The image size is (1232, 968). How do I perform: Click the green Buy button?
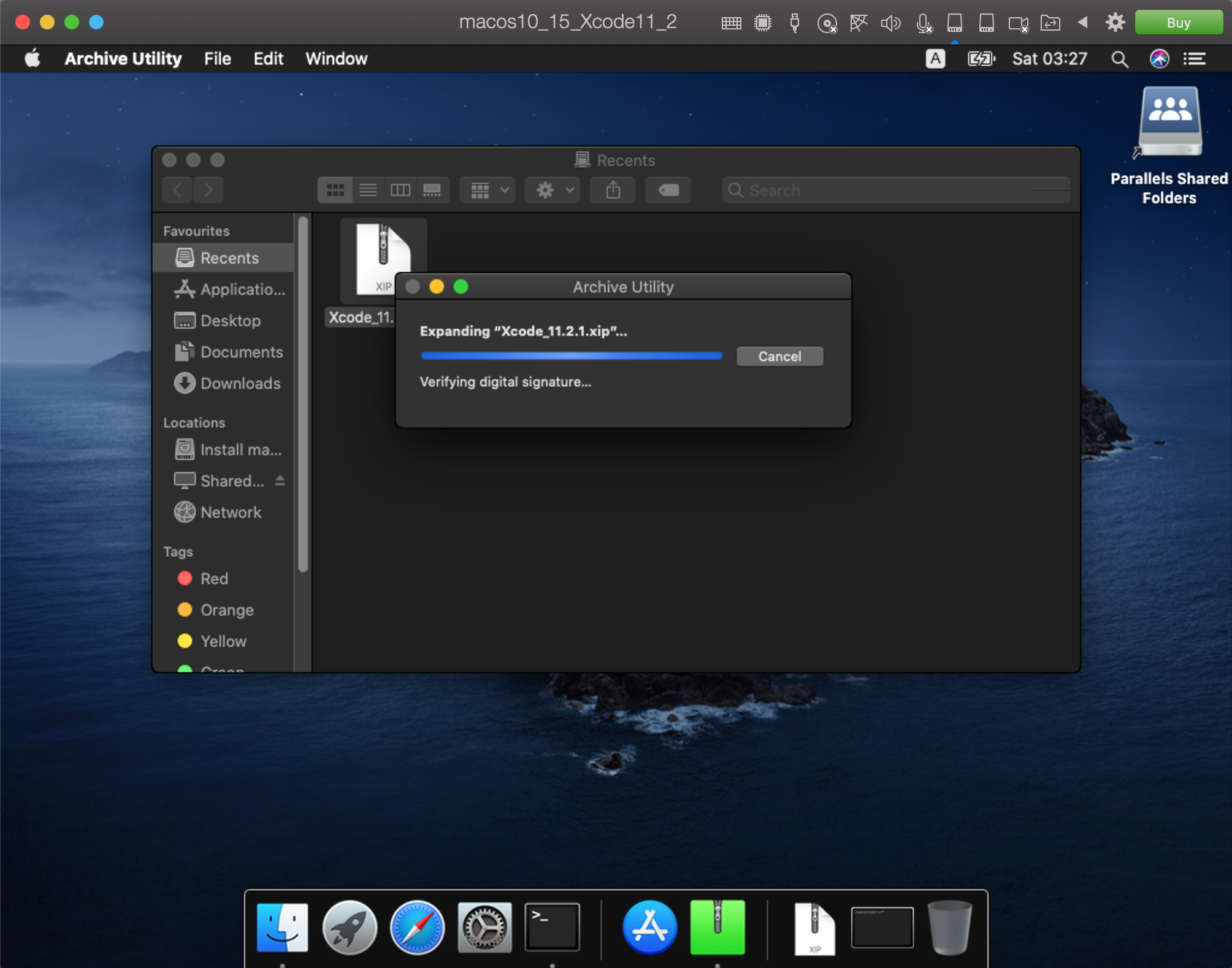coord(1177,23)
